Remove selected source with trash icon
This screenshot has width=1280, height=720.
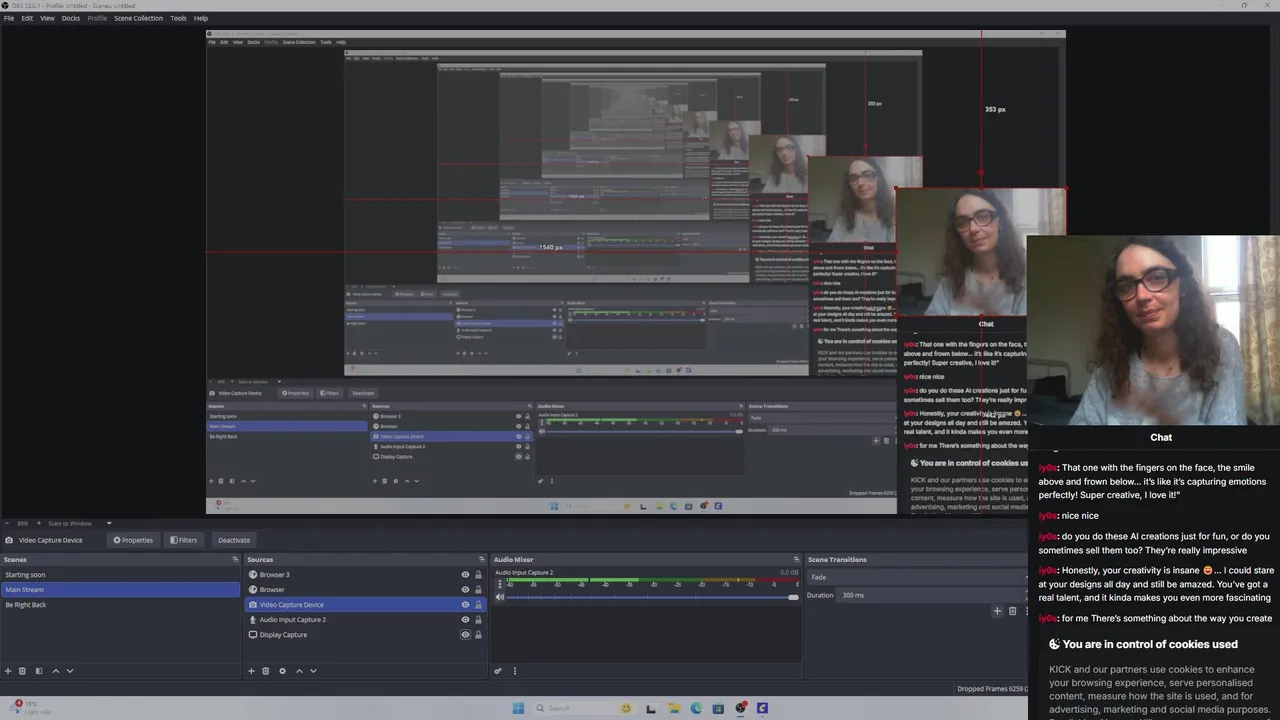pyautogui.click(x=265, y=671)
